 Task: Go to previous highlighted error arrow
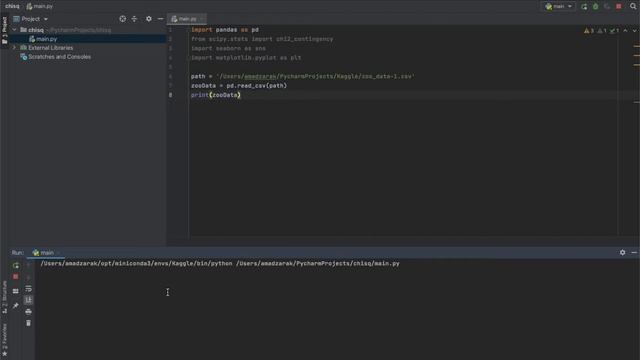[625, 31]
